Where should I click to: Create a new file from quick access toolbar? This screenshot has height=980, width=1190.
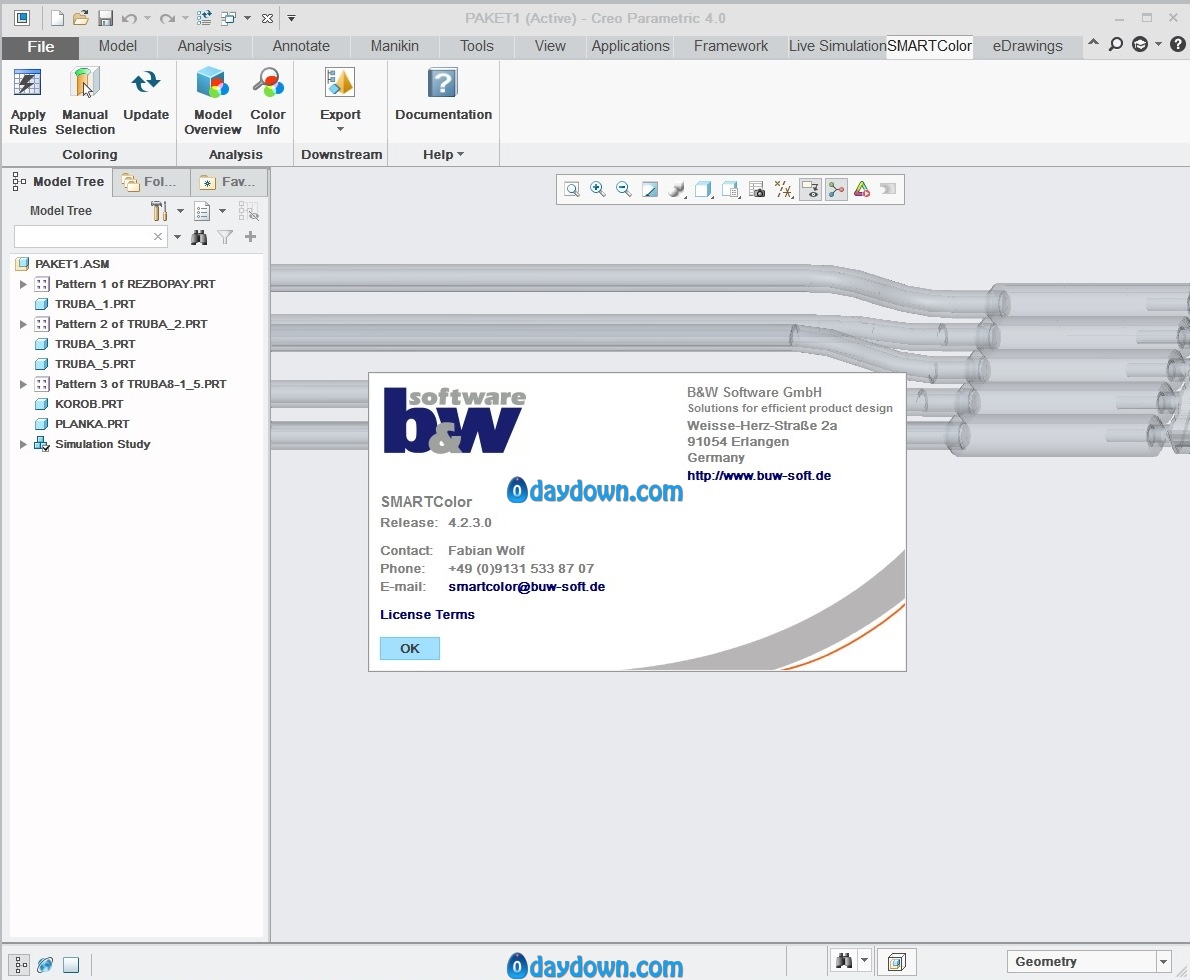57,18
